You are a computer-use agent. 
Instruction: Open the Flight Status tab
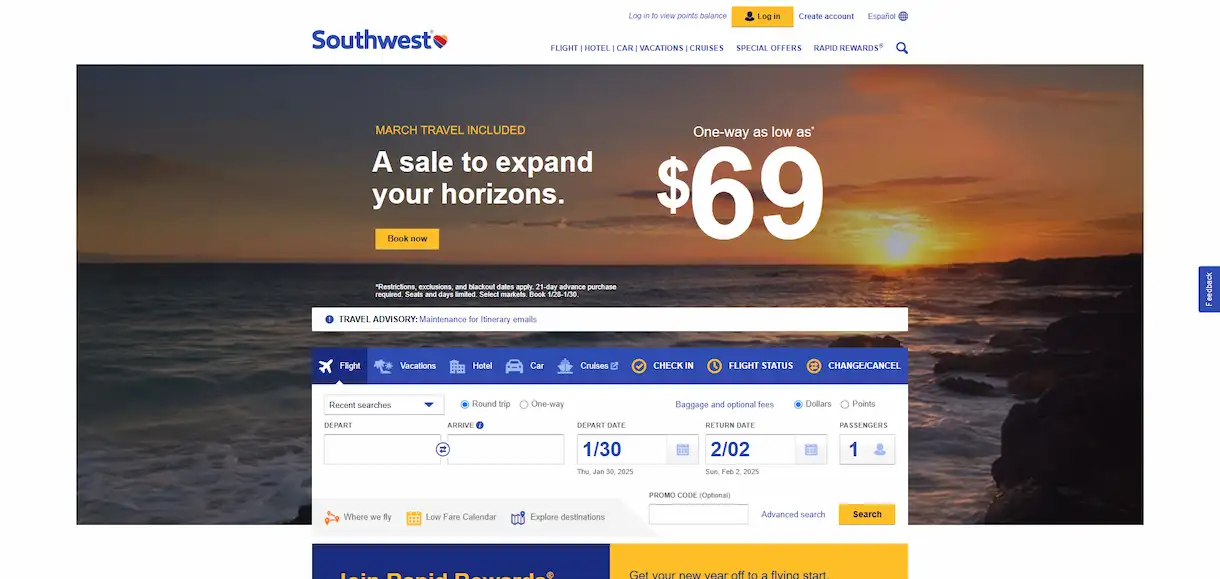click(x=750, y=366)
